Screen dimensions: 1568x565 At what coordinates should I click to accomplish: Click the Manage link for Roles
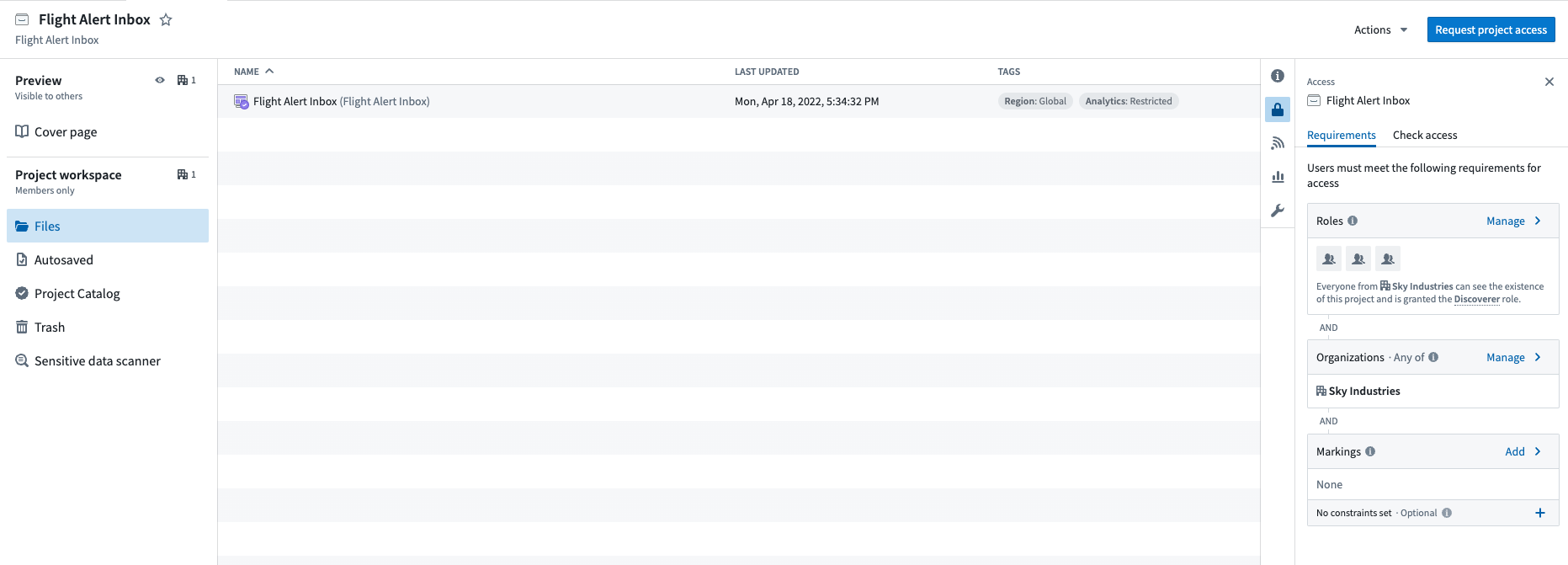1505,221
